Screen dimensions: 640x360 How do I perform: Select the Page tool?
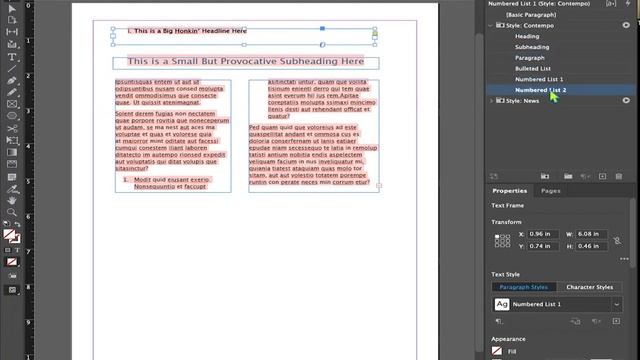pyautogui.click(x=12, y=20)
